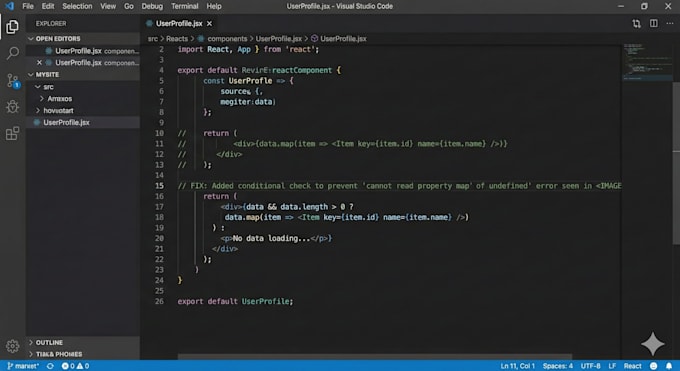Open the Selection menu
Screen dimensions: 680x371
(x=77, y=6)
